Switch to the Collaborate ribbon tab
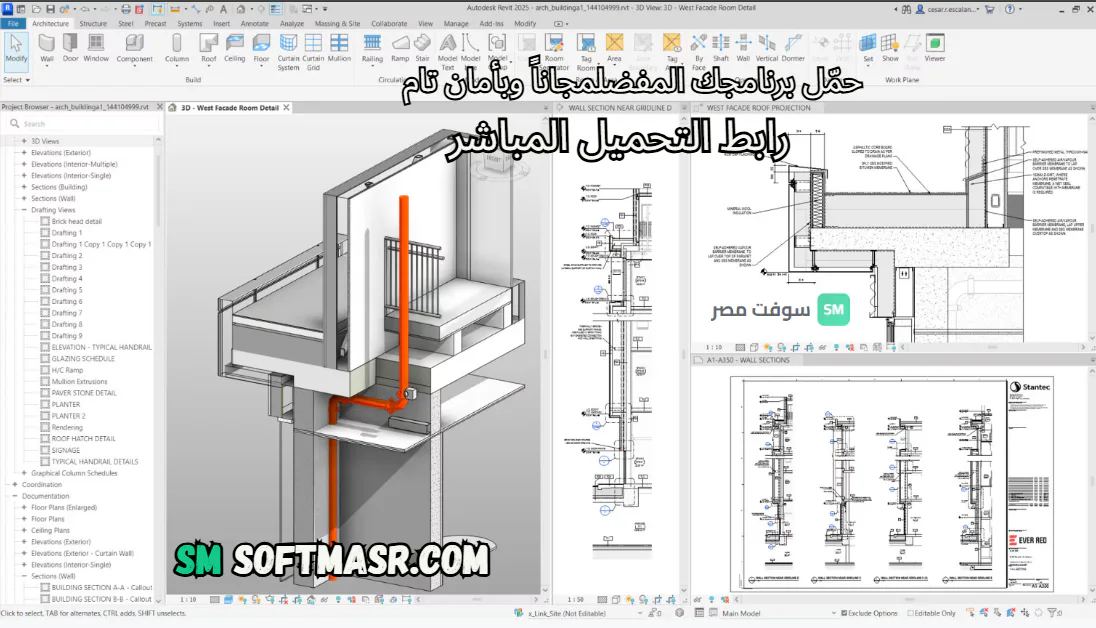This screenshot has height=628, width=1096. [x=389, y=23]
